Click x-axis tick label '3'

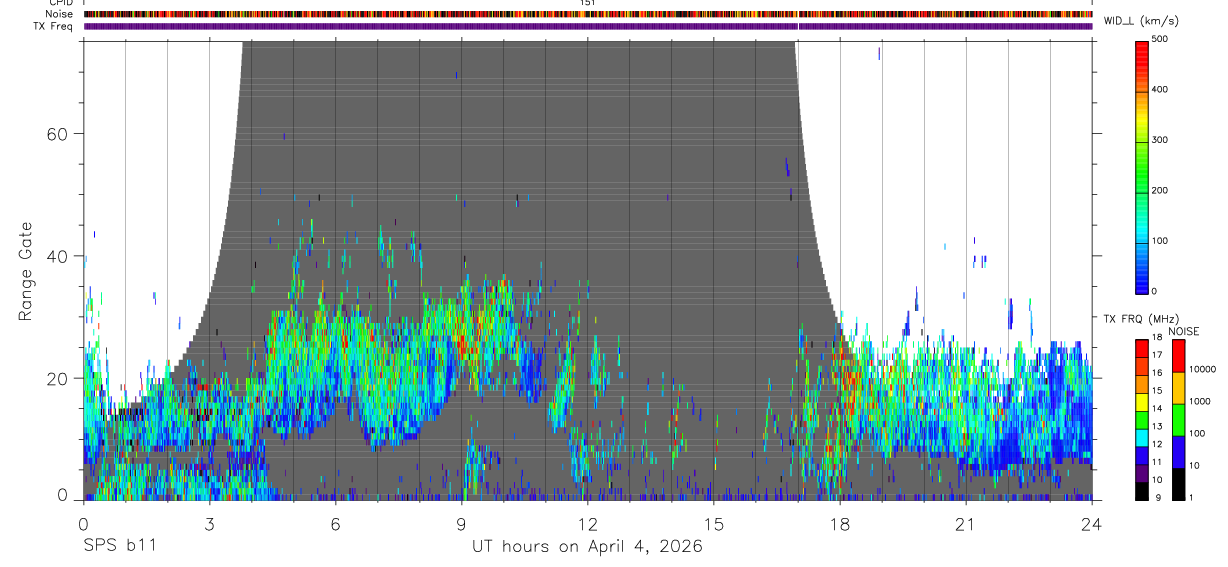209,523
